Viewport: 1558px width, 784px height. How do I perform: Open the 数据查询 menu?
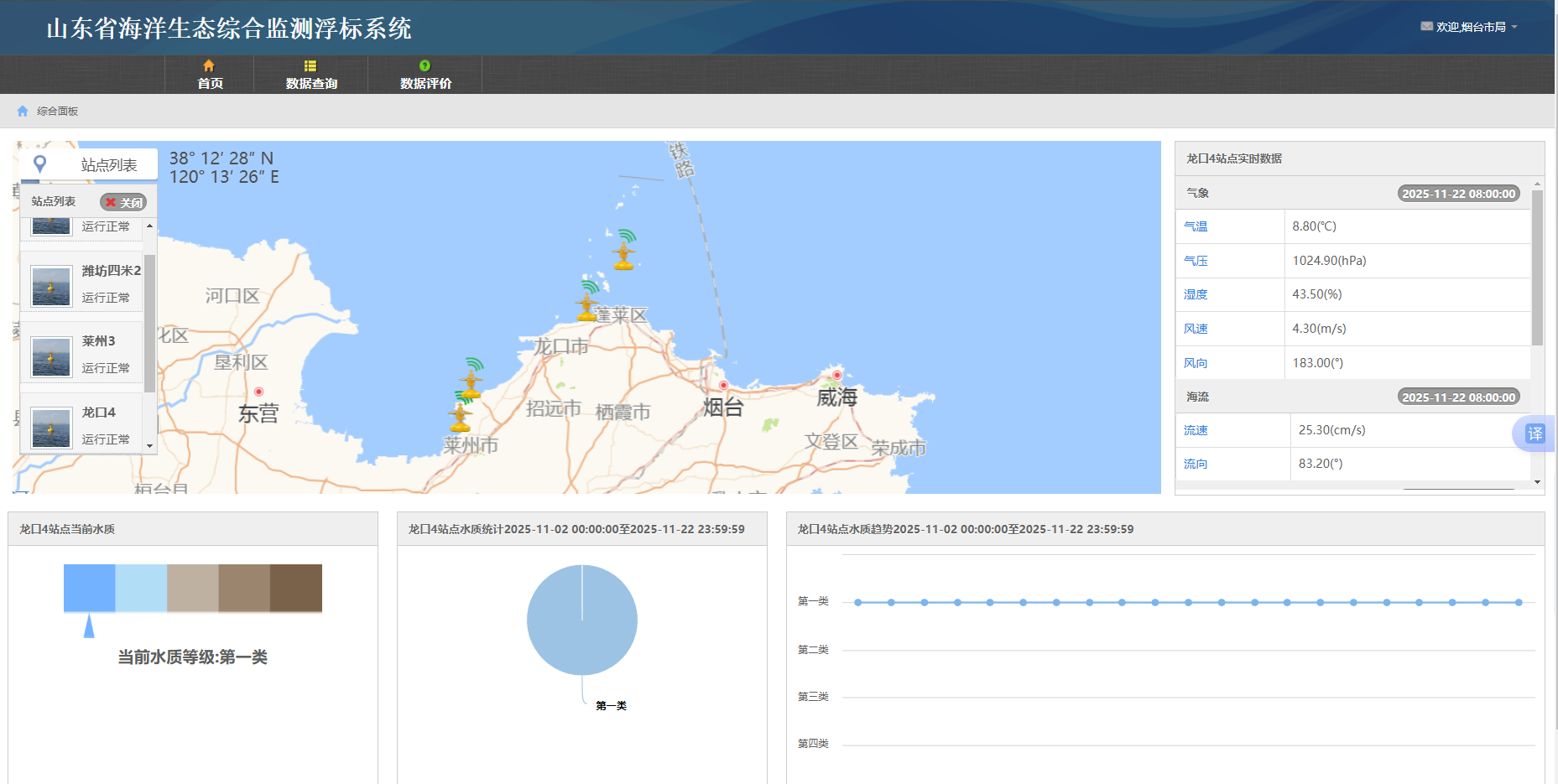(311, 75)
